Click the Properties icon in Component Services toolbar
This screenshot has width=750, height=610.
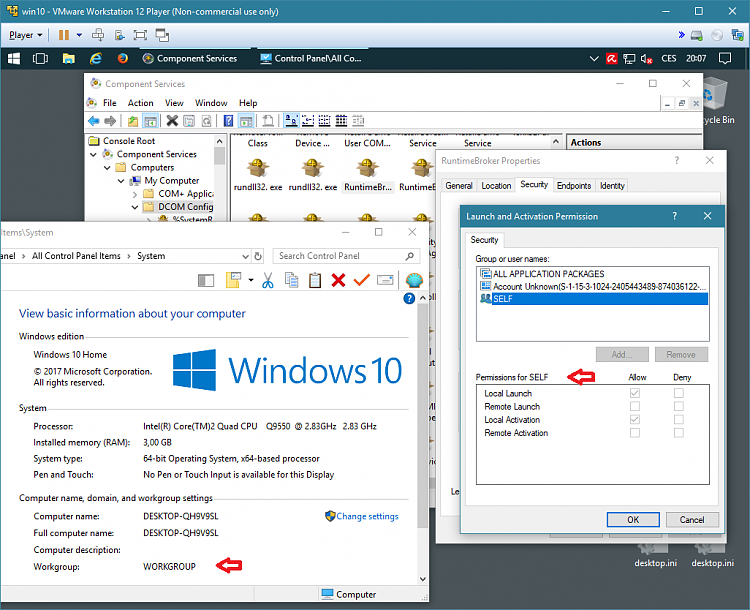pos(189,121)
